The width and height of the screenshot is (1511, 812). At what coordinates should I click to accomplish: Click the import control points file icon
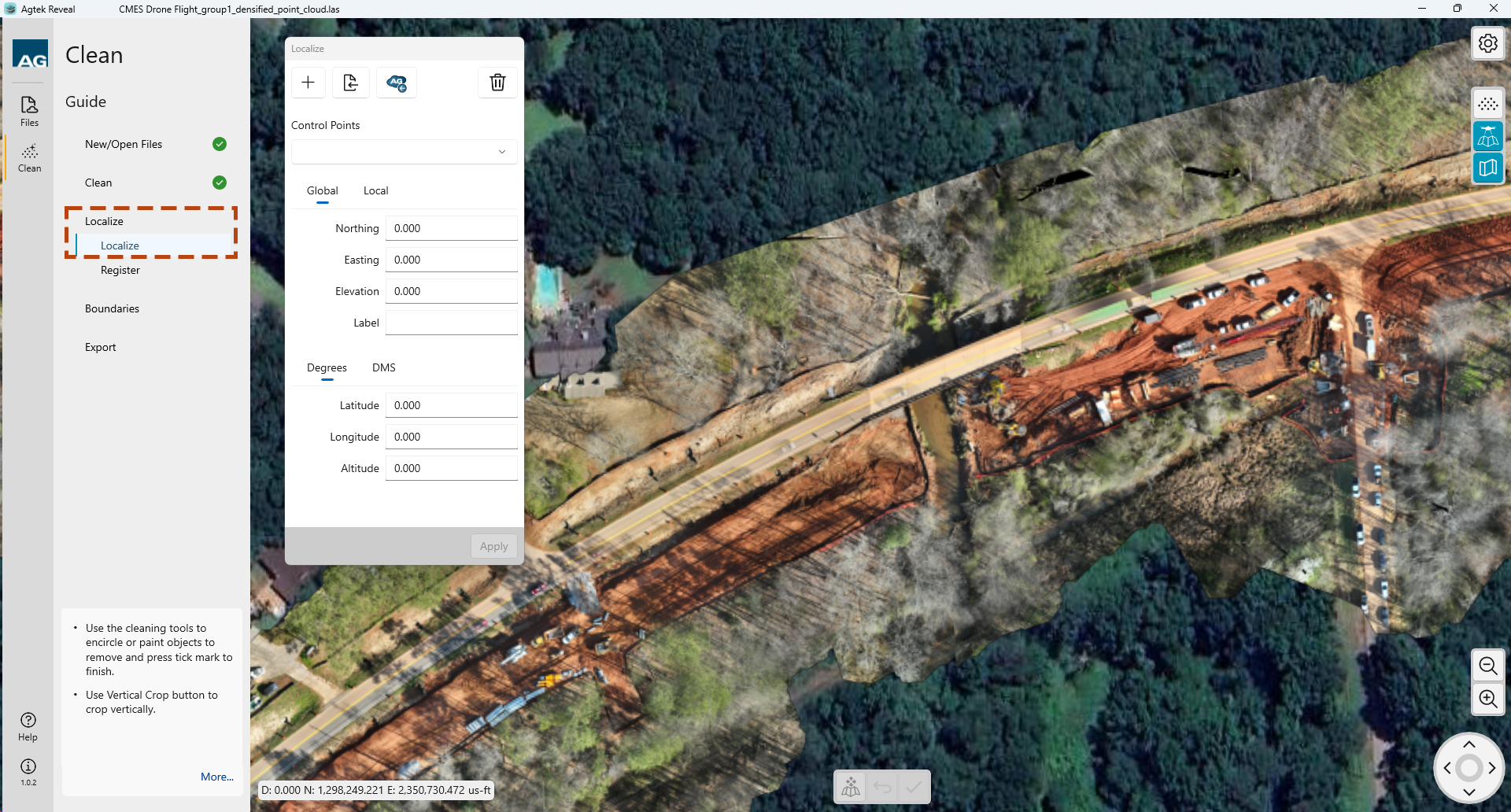point(351,83)
